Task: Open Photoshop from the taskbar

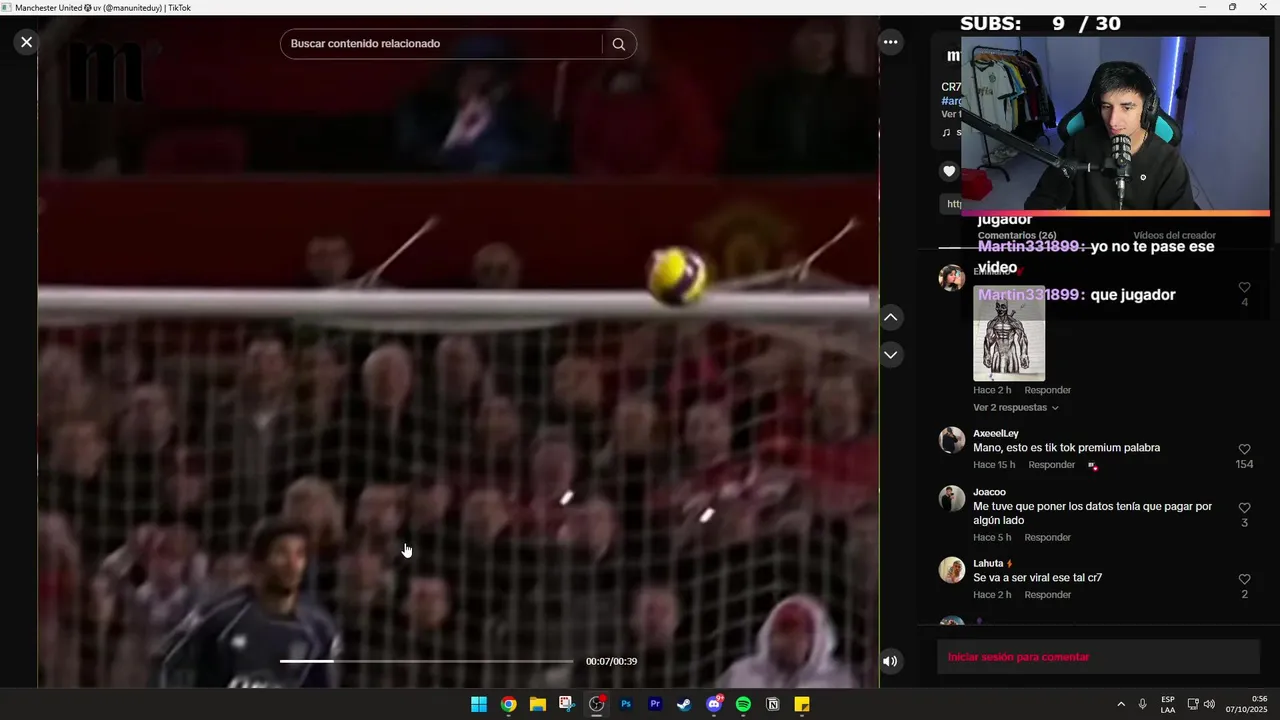Action: (x=626, y=704)
